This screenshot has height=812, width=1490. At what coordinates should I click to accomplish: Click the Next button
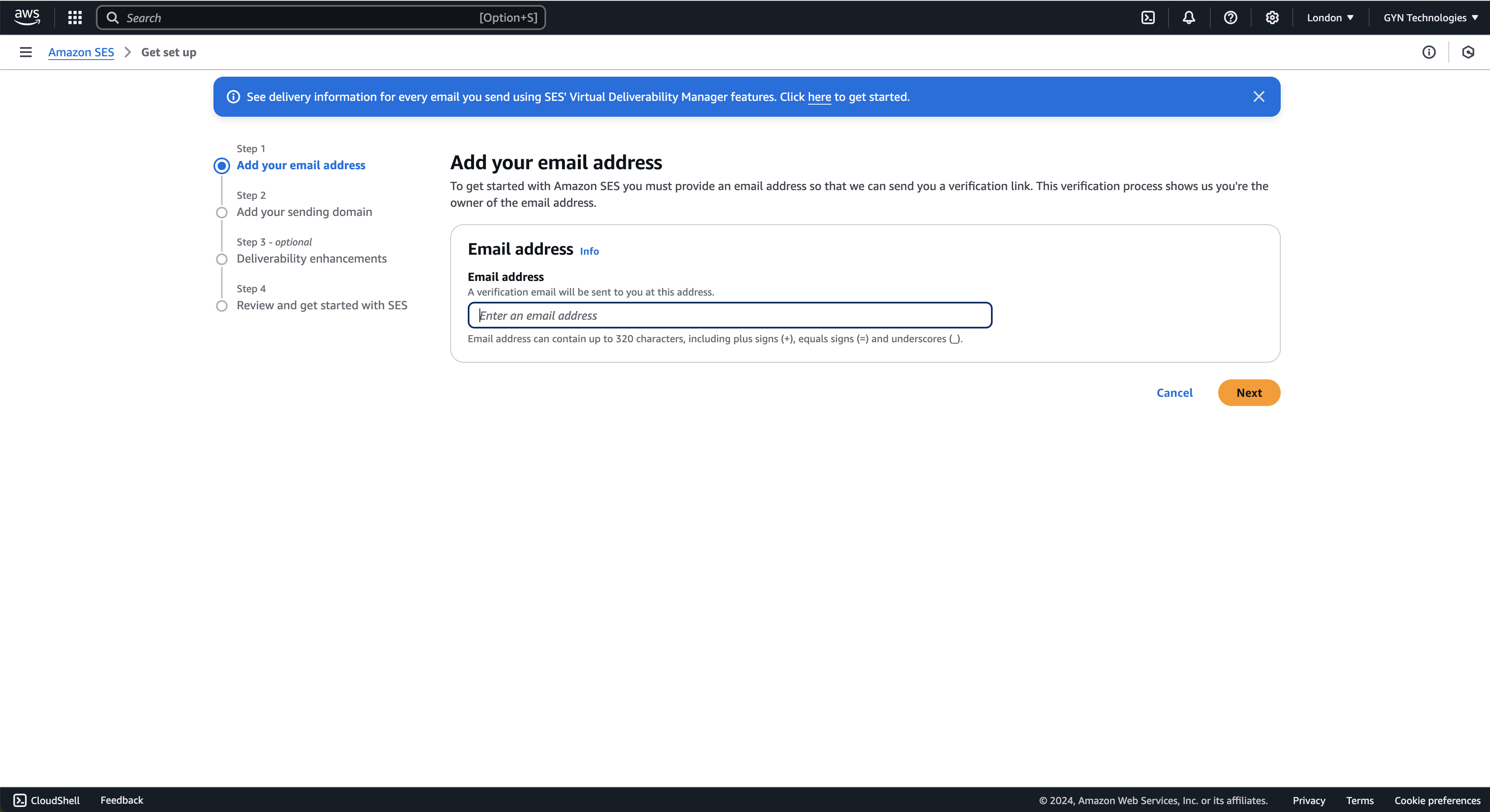click(1249, 393)
